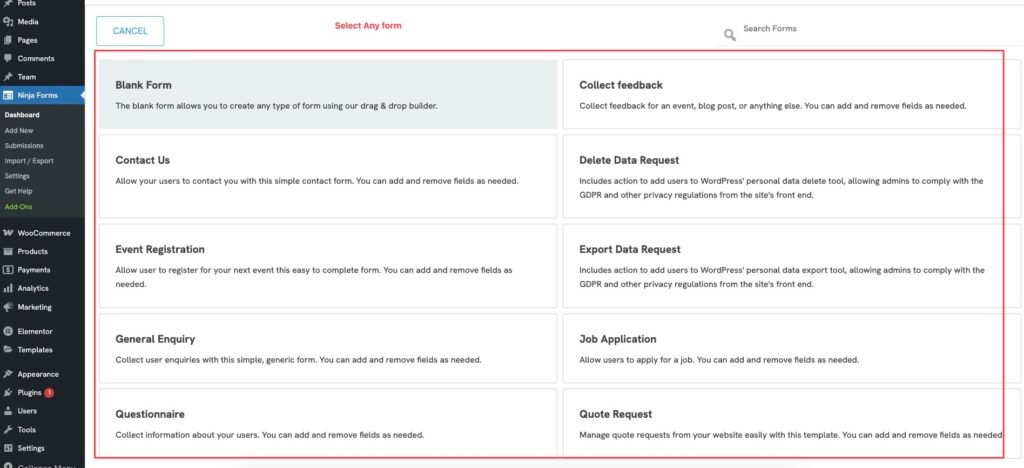Click the Products box icon

[8, 251]
